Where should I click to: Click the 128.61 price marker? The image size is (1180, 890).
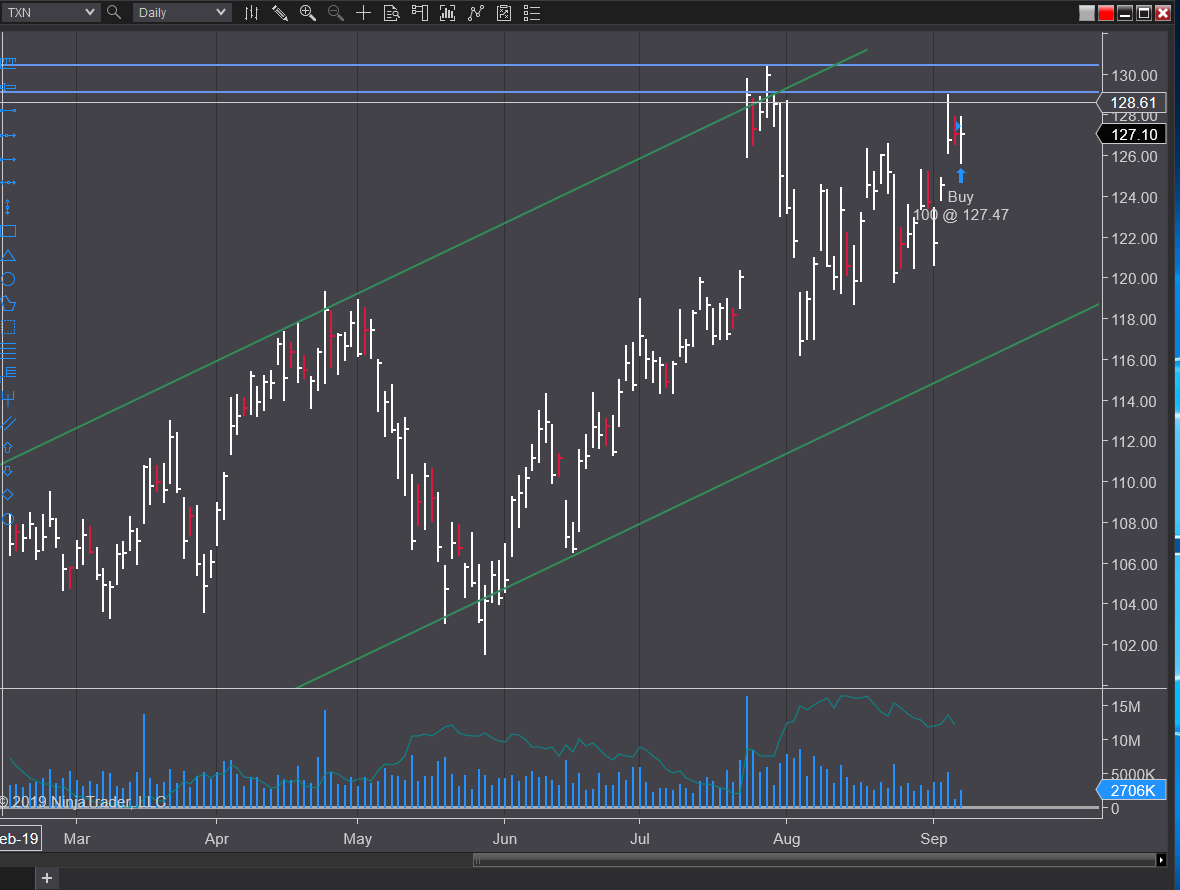(1133, 102)
